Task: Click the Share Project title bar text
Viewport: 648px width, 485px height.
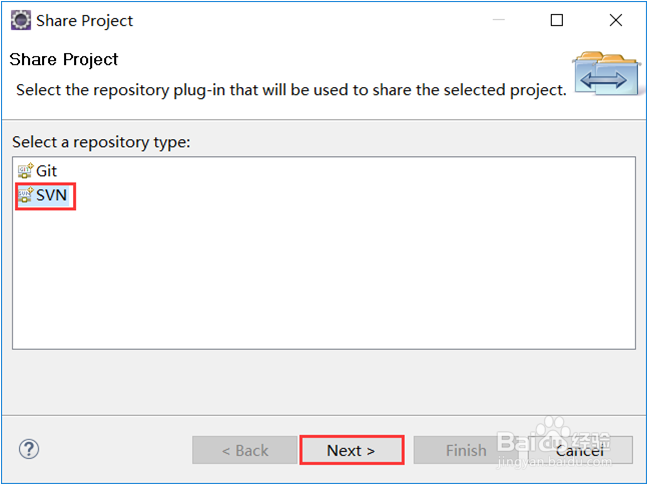Action: [x=85, y=20]
